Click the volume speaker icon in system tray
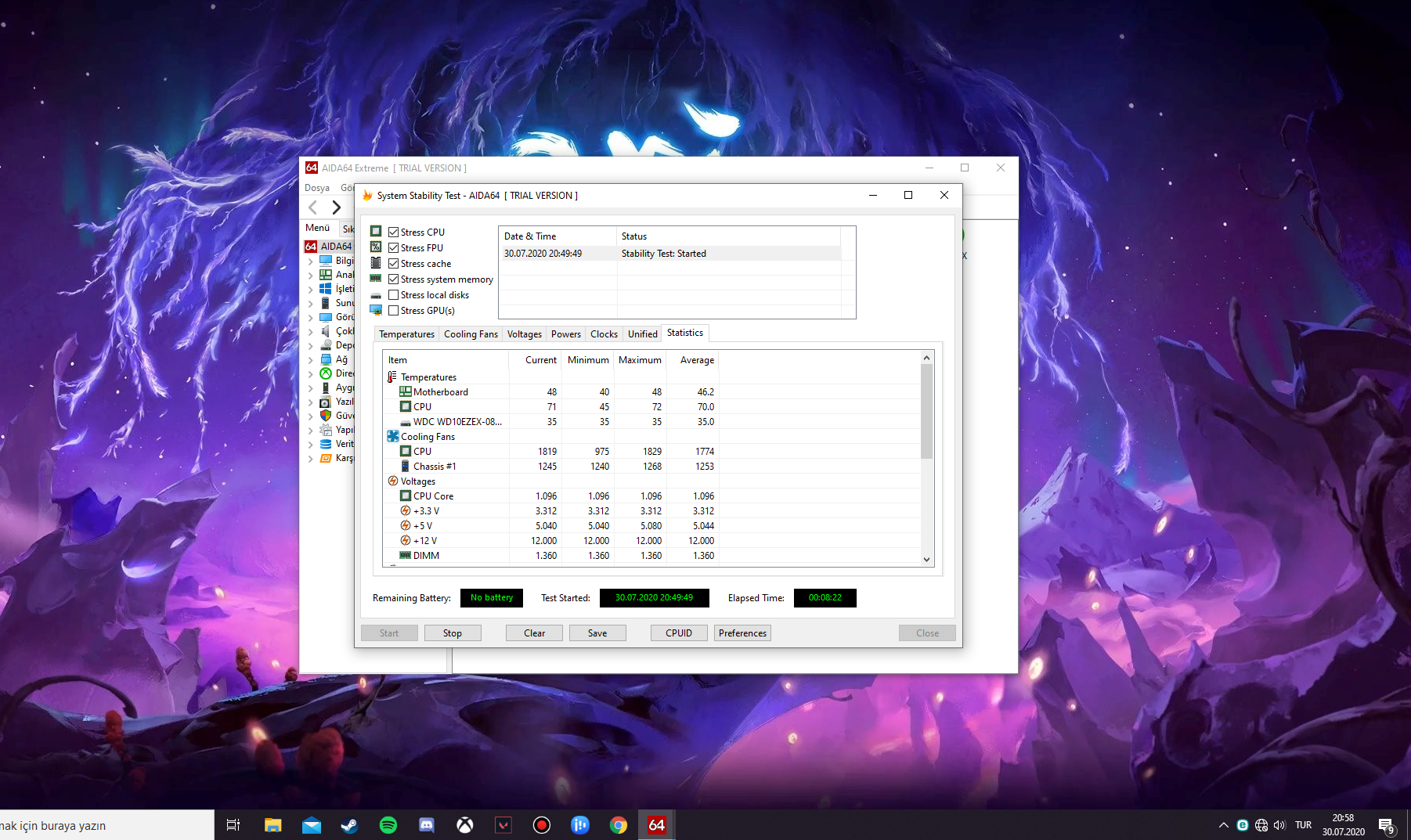The image size is (1411, 840). pos(1279,825)
